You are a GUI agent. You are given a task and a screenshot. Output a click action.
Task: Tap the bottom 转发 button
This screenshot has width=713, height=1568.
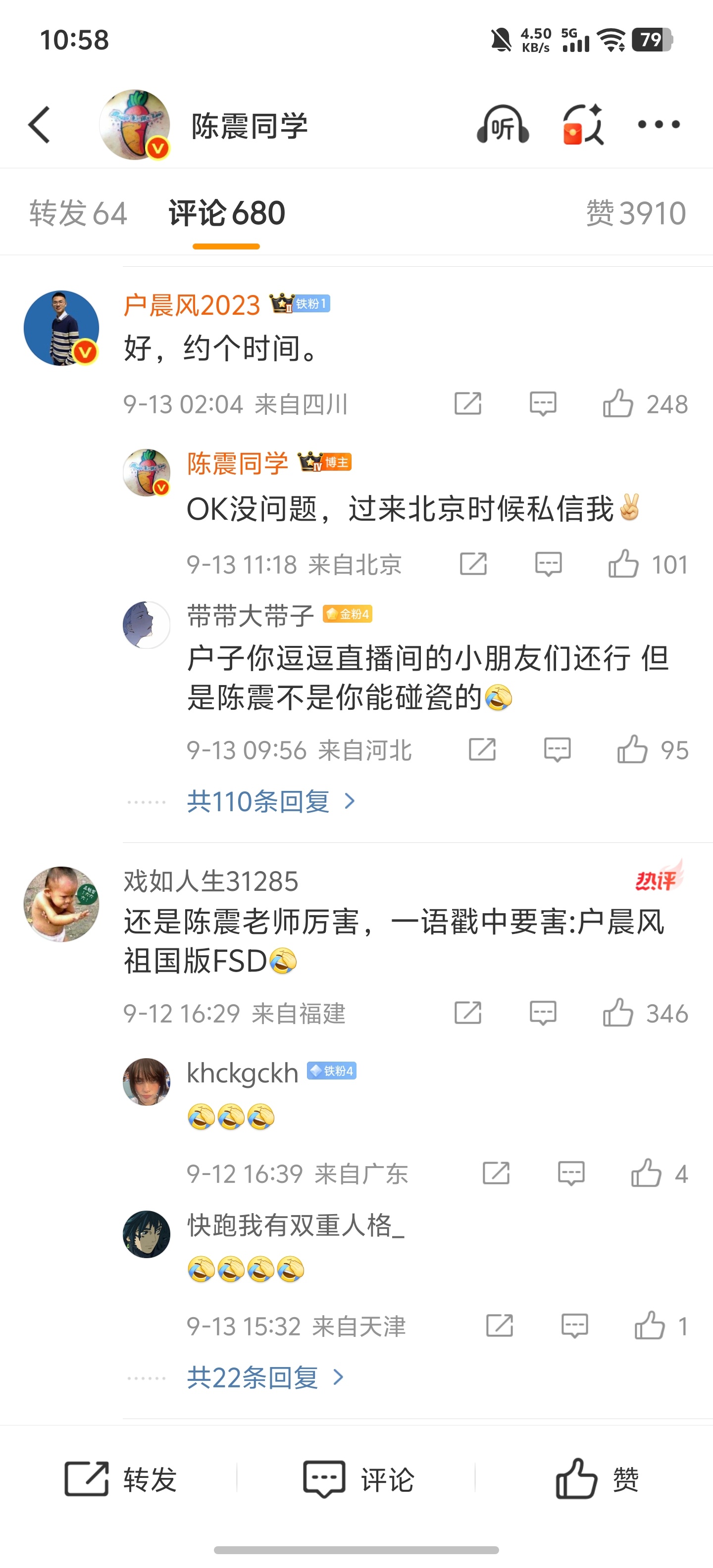pos(120,1479)
